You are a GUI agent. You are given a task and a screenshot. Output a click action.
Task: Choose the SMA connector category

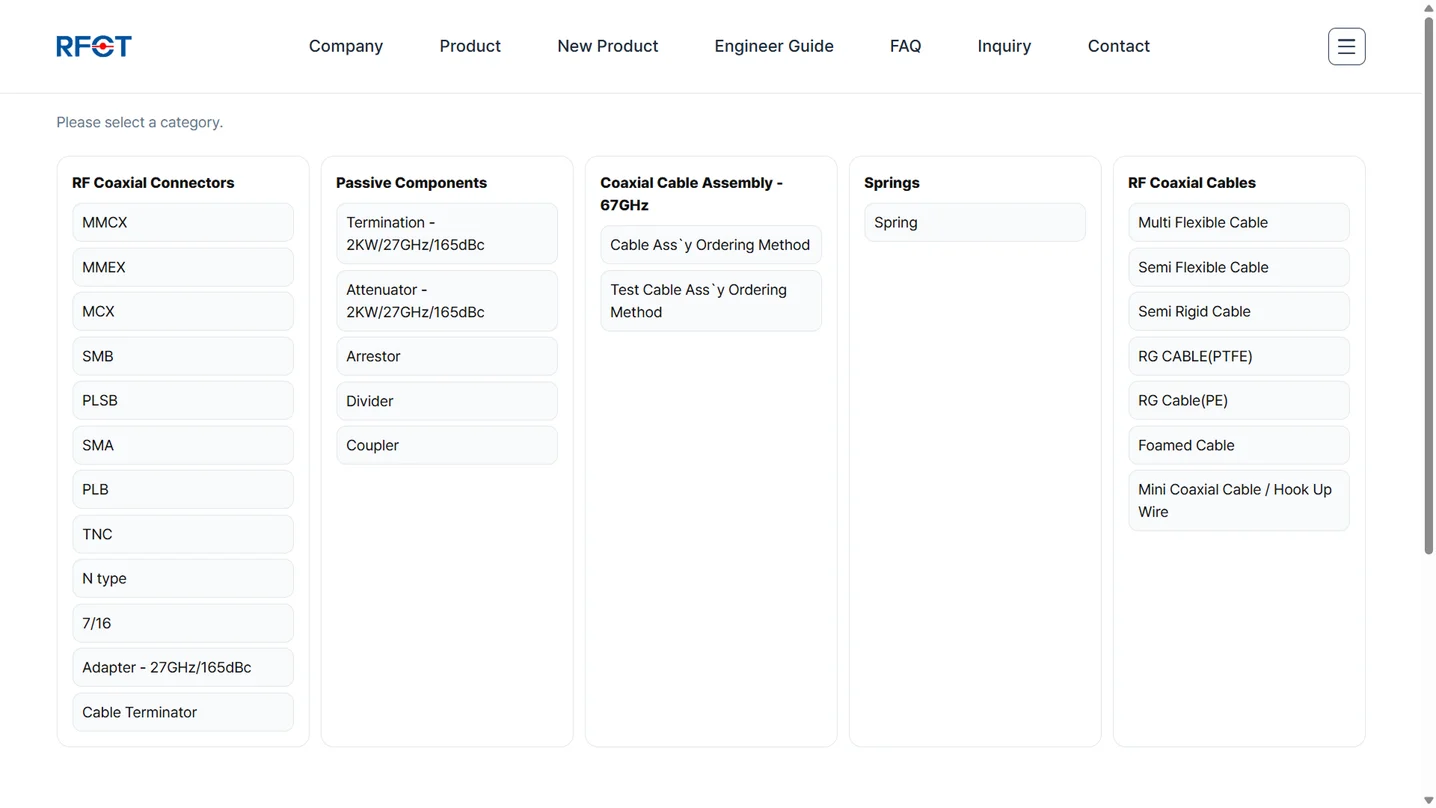point(182,445)
